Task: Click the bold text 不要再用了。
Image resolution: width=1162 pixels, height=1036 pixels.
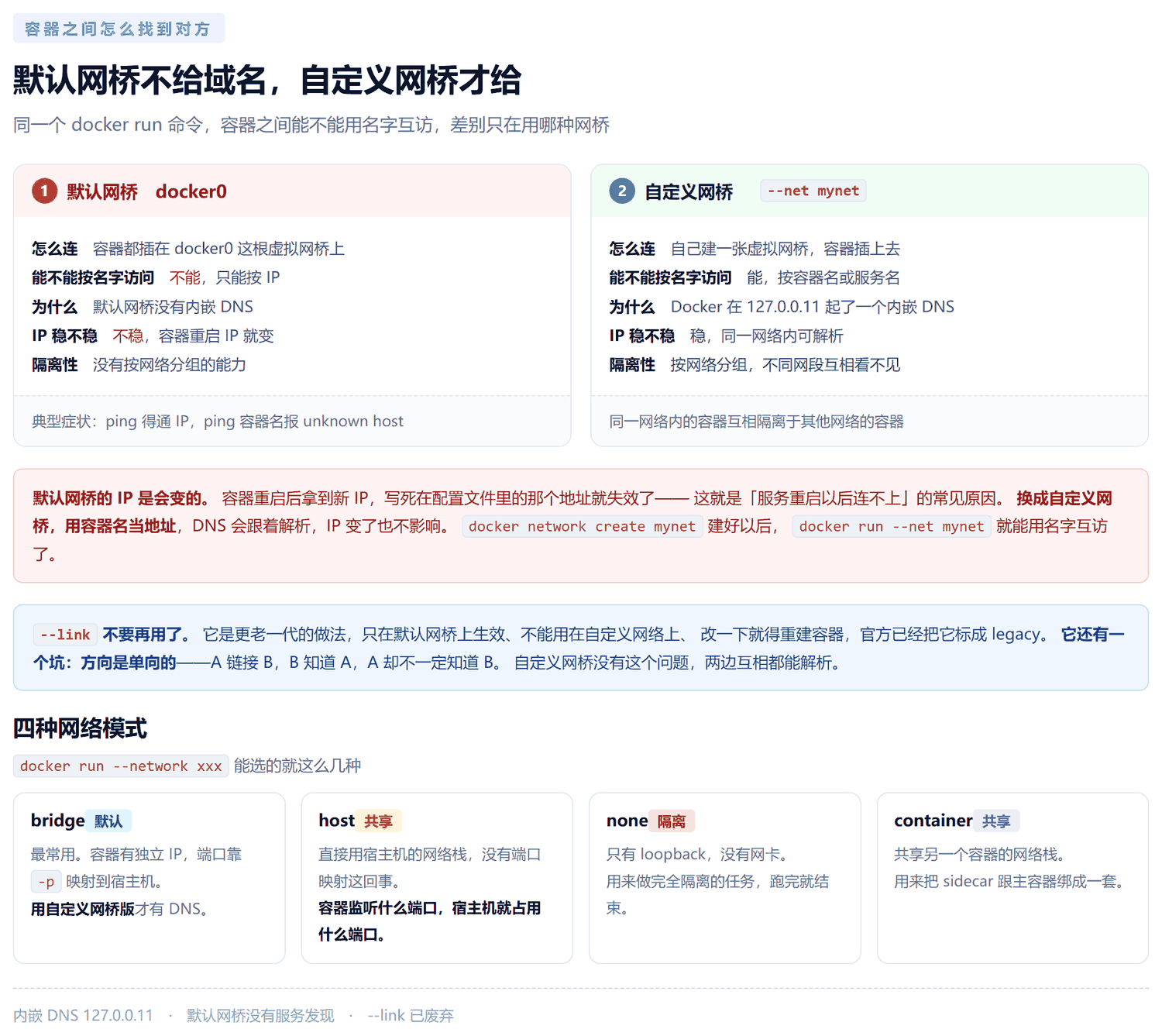Action: pyautogui.click(x=147, y=635)
